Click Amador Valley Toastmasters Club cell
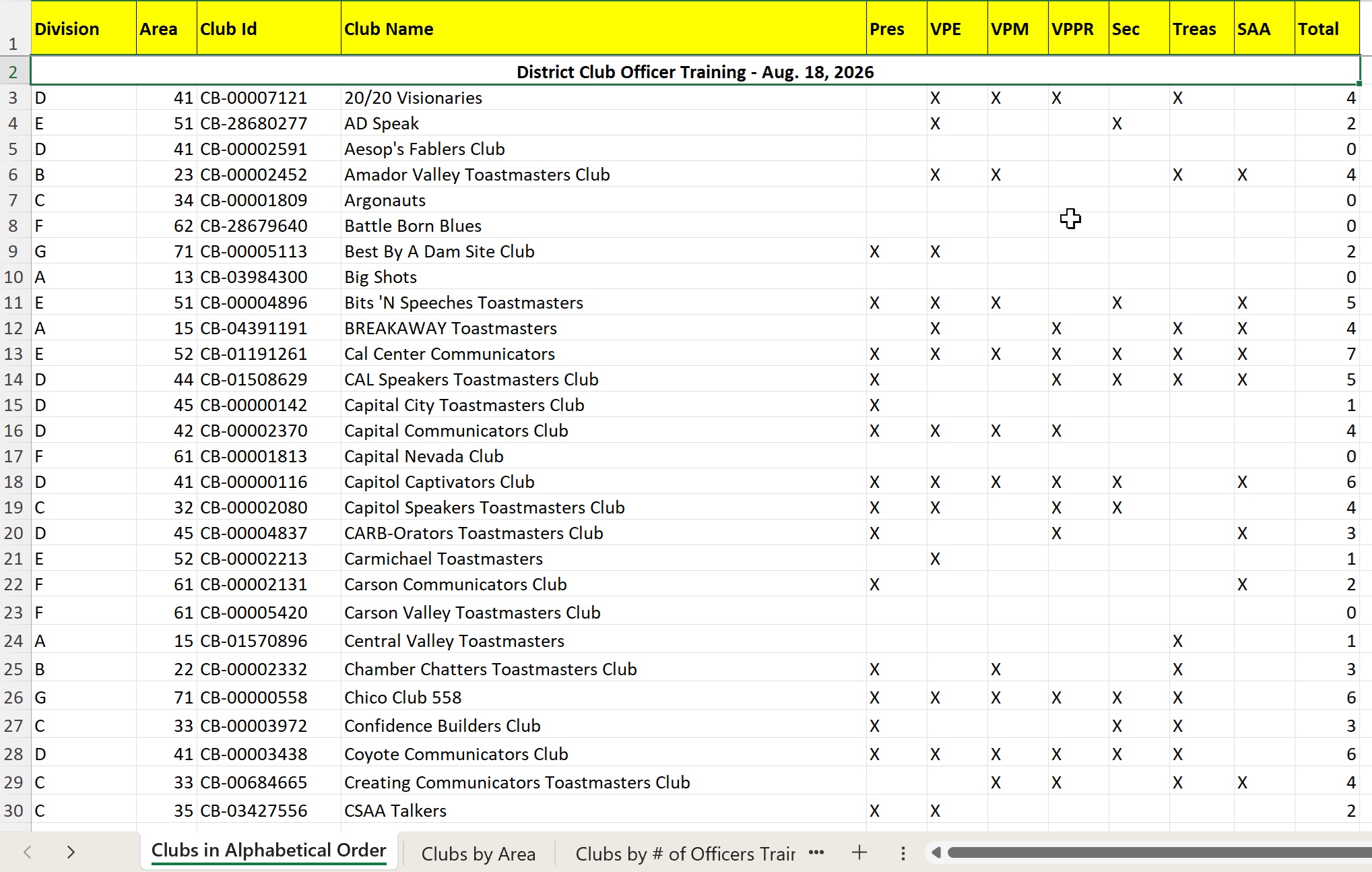This screenshot has height=872, width=1372. 603,175
